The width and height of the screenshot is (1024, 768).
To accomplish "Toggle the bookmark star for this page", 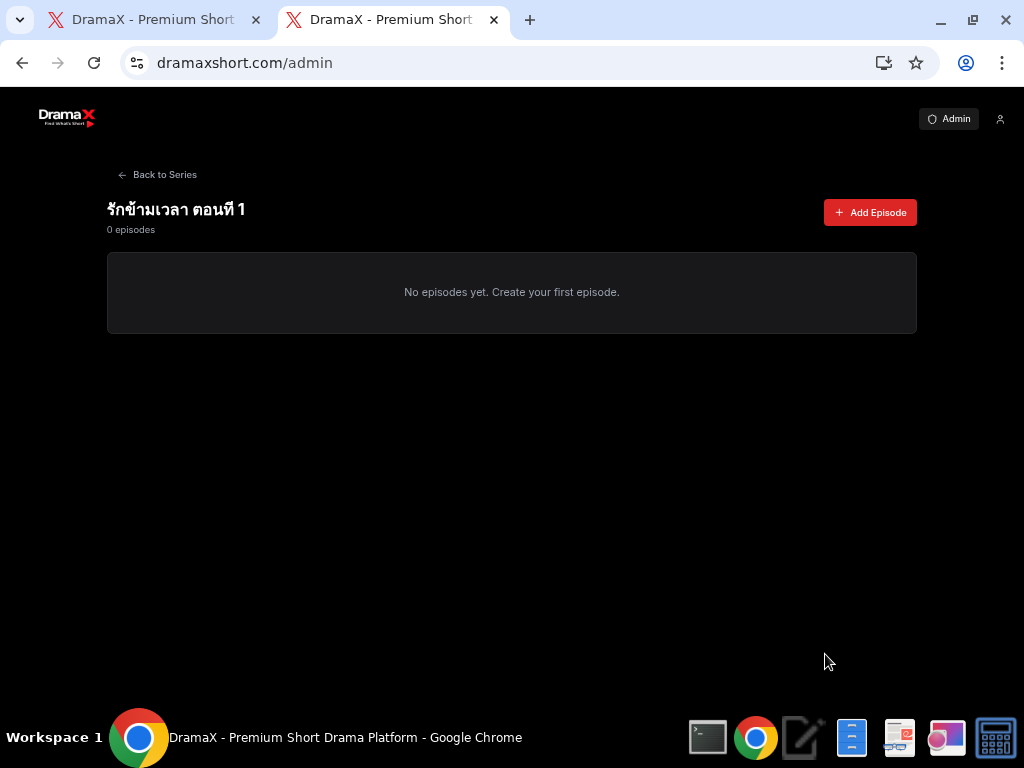I will click(x=916, y=62).
